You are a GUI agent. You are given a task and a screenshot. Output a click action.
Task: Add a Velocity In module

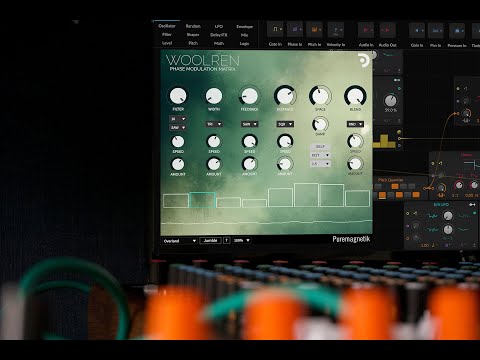[x=336, y=30]
